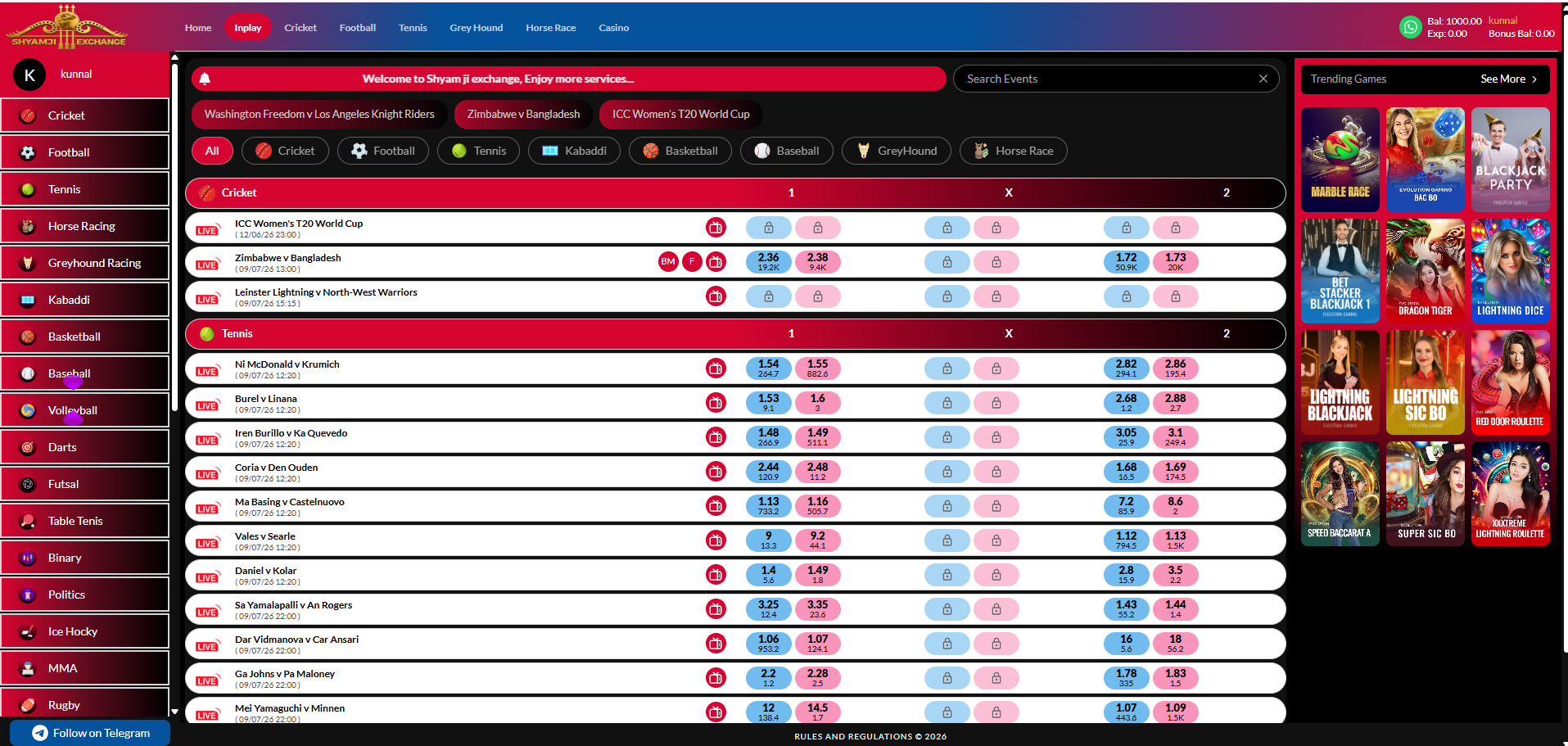This screenshot has height=746, width=1568.
Task: Open live TV icon for Vales v Searle
Action: [x=716, y=540]
